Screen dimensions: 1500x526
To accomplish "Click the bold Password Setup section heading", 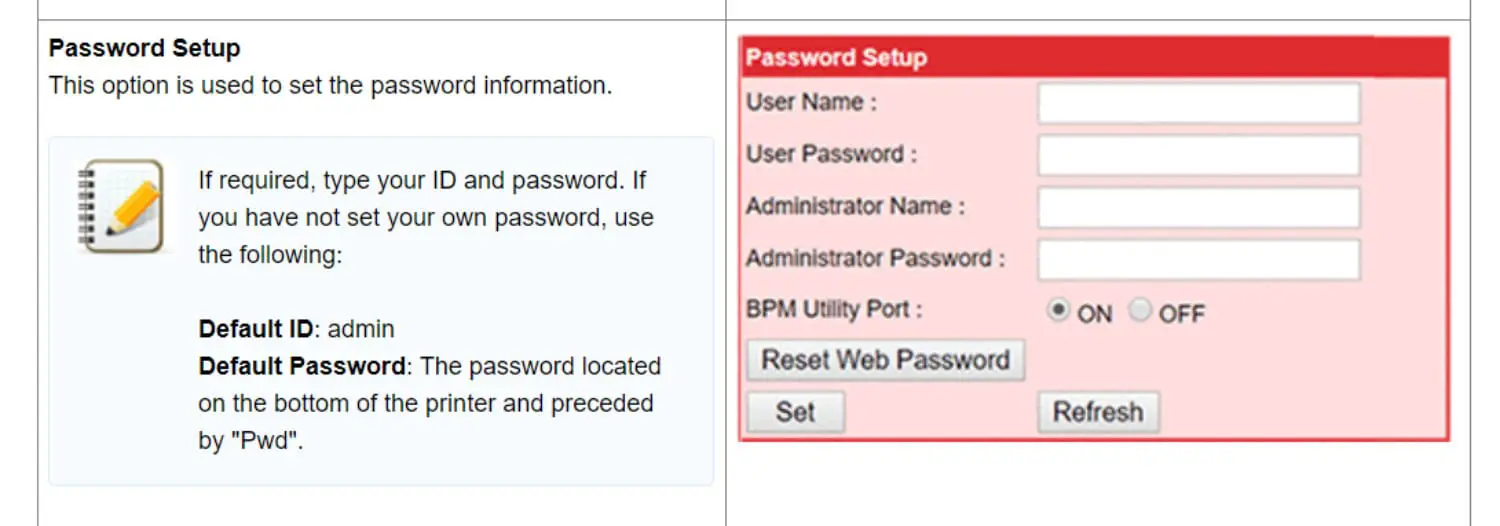I will 145,48.
